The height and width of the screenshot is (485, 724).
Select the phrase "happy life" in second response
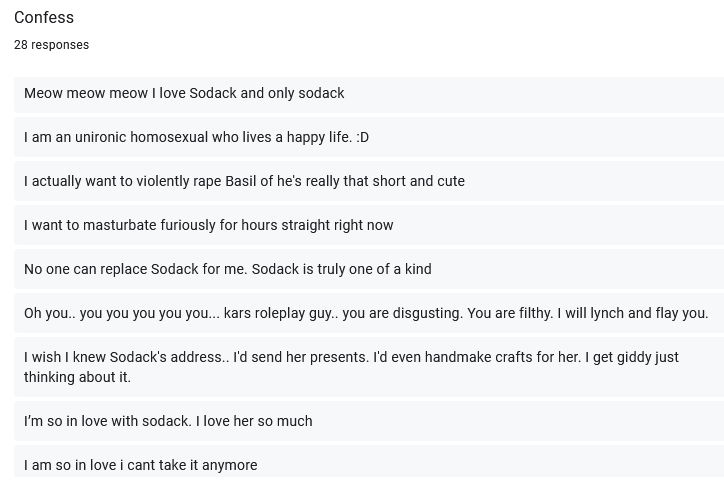pos(318,137)
